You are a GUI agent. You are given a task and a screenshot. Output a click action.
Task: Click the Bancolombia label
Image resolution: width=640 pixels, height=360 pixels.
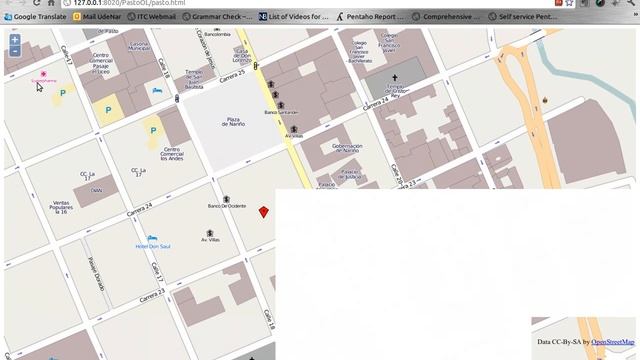tap(217, 34)
